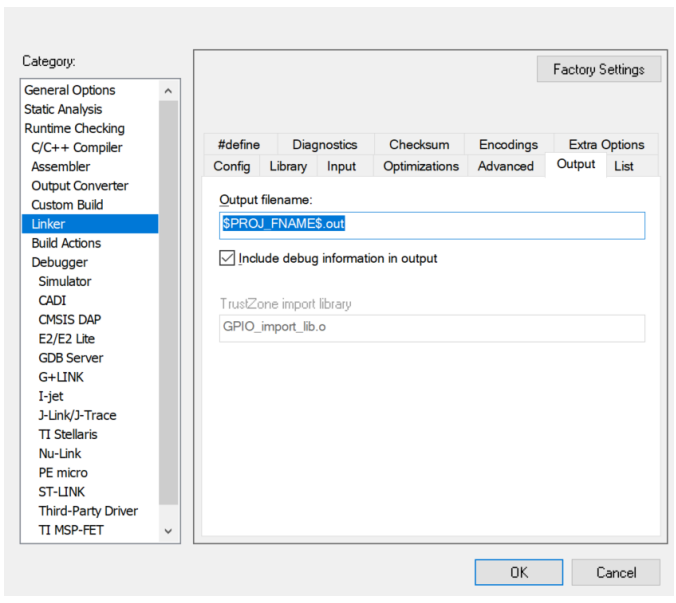Image resolution: width=676 pixels, height=603 pixels.
Task: Select C/C++ Compiler category
Action: point(77,147)
